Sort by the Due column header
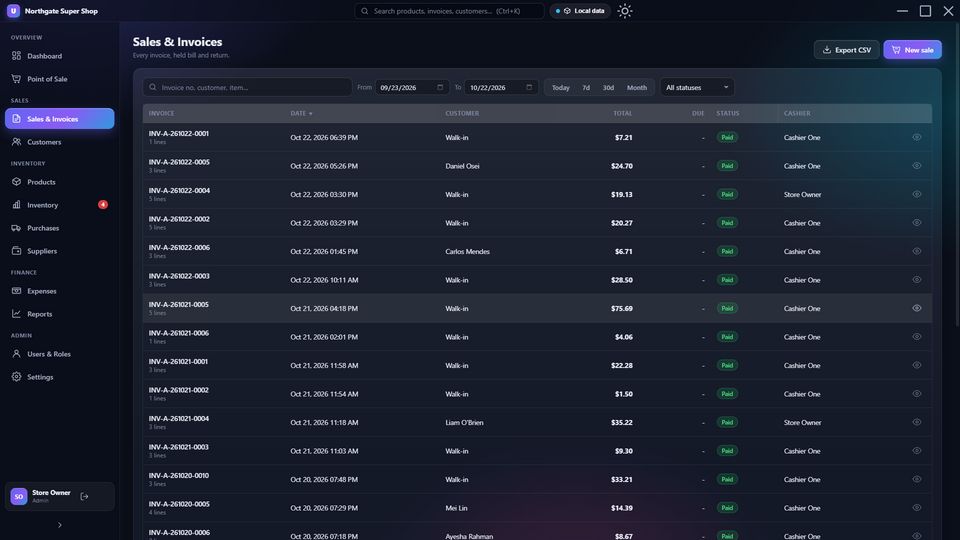Viewport: 960px width, 540px height. click(698, 113)
